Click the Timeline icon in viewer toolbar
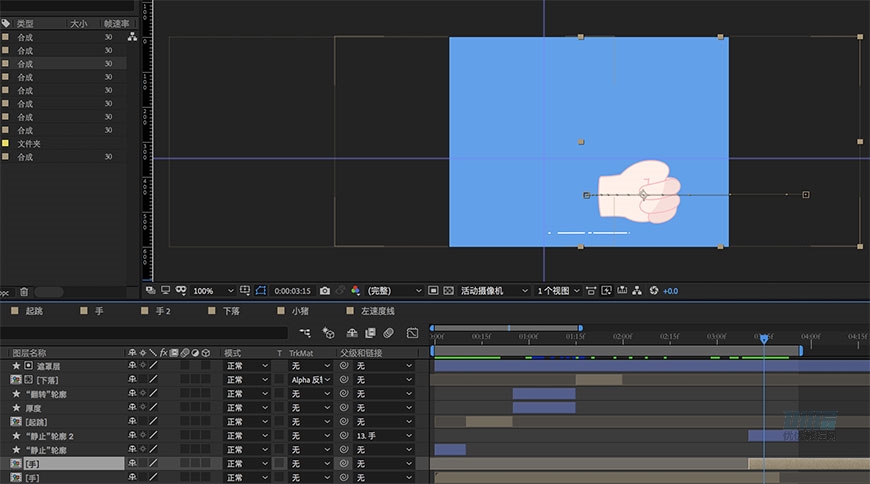Screen dimensions: 870x484 pyautogui.click(x=622, y=290)
